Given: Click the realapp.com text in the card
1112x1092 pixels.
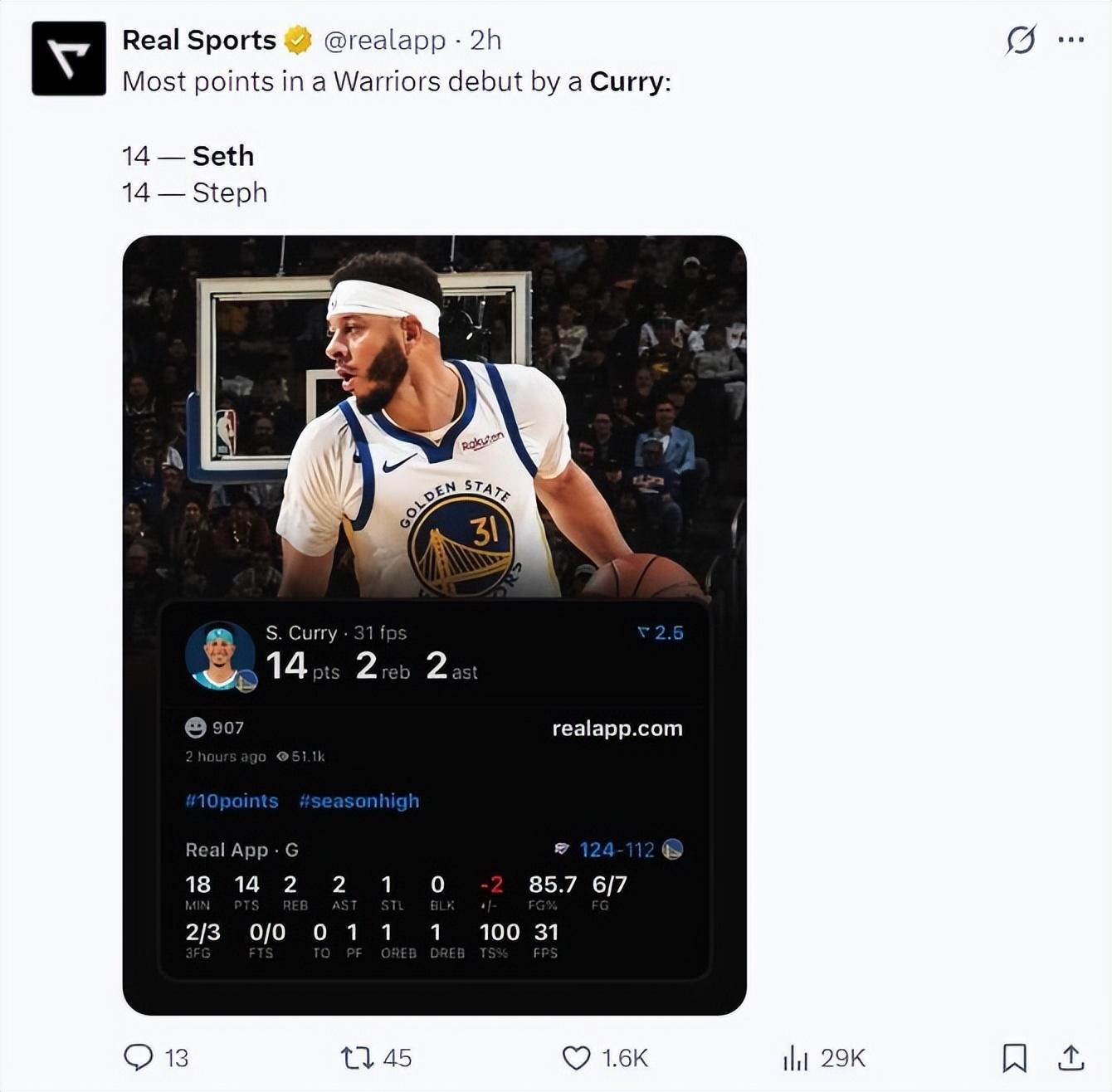Looking at the screenshot, I should click(x=617, y=728).
